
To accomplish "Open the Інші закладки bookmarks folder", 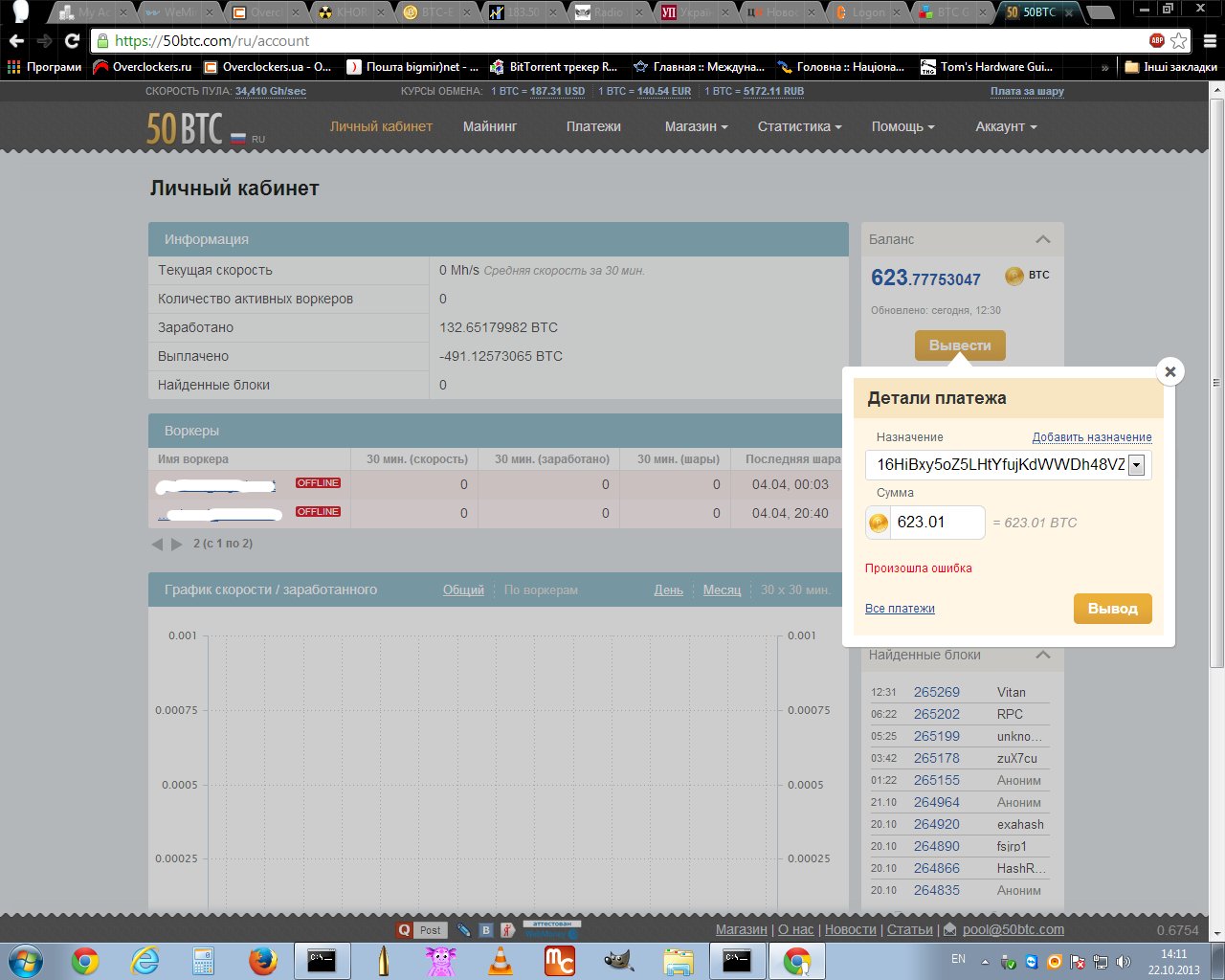I will (x=1170, y=67).
